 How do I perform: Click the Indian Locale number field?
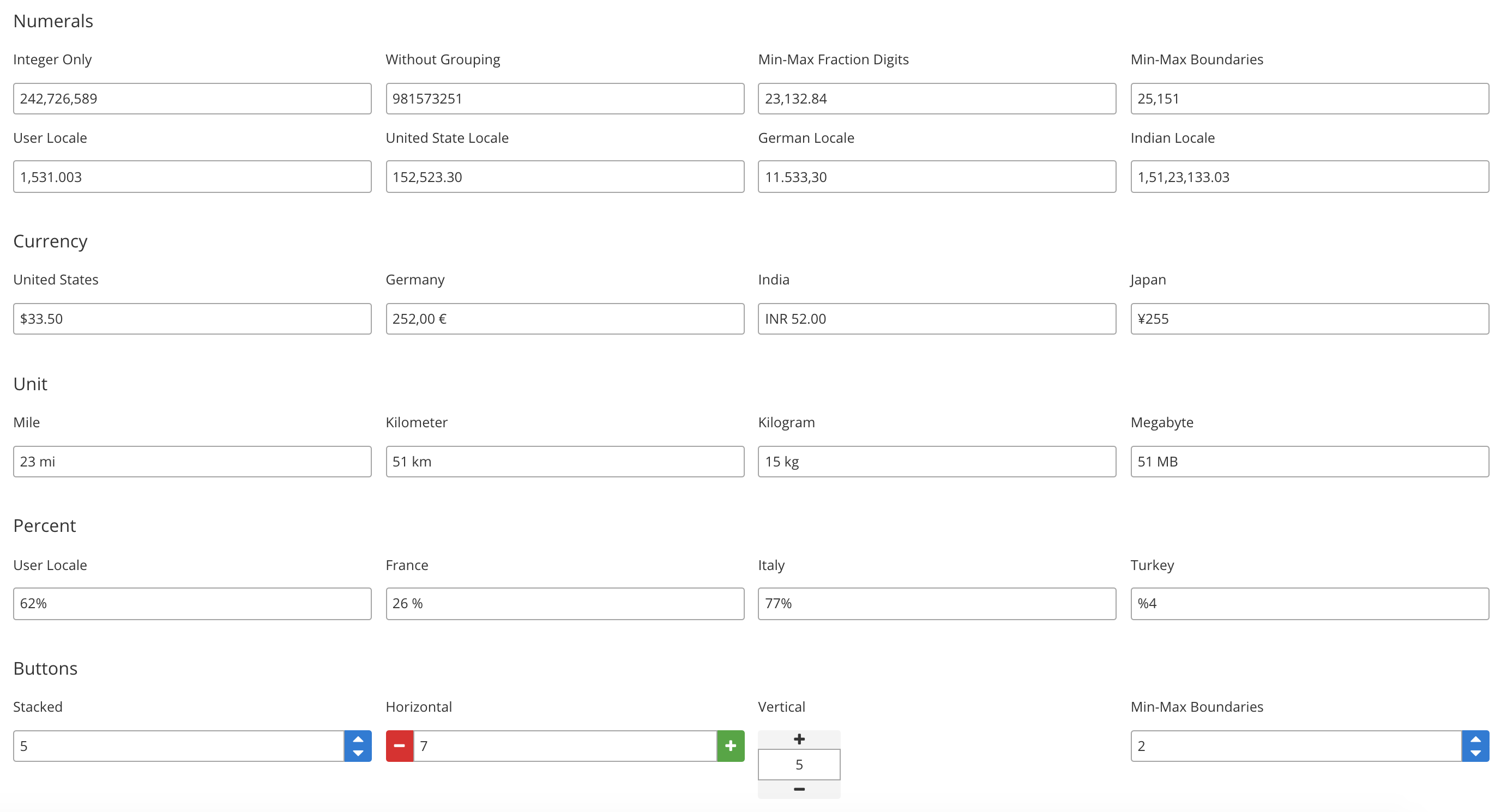pyautogui.click(x=1309, y=177)
